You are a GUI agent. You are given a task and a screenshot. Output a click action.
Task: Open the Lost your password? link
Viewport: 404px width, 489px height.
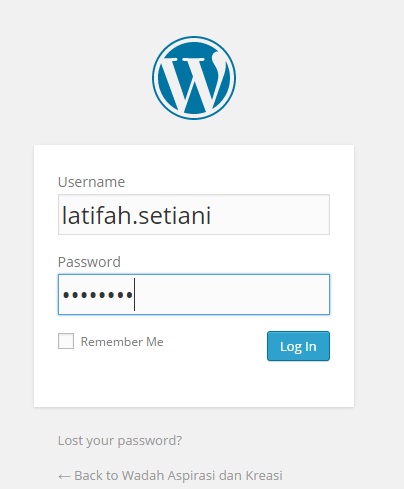[x=120, y=441]
